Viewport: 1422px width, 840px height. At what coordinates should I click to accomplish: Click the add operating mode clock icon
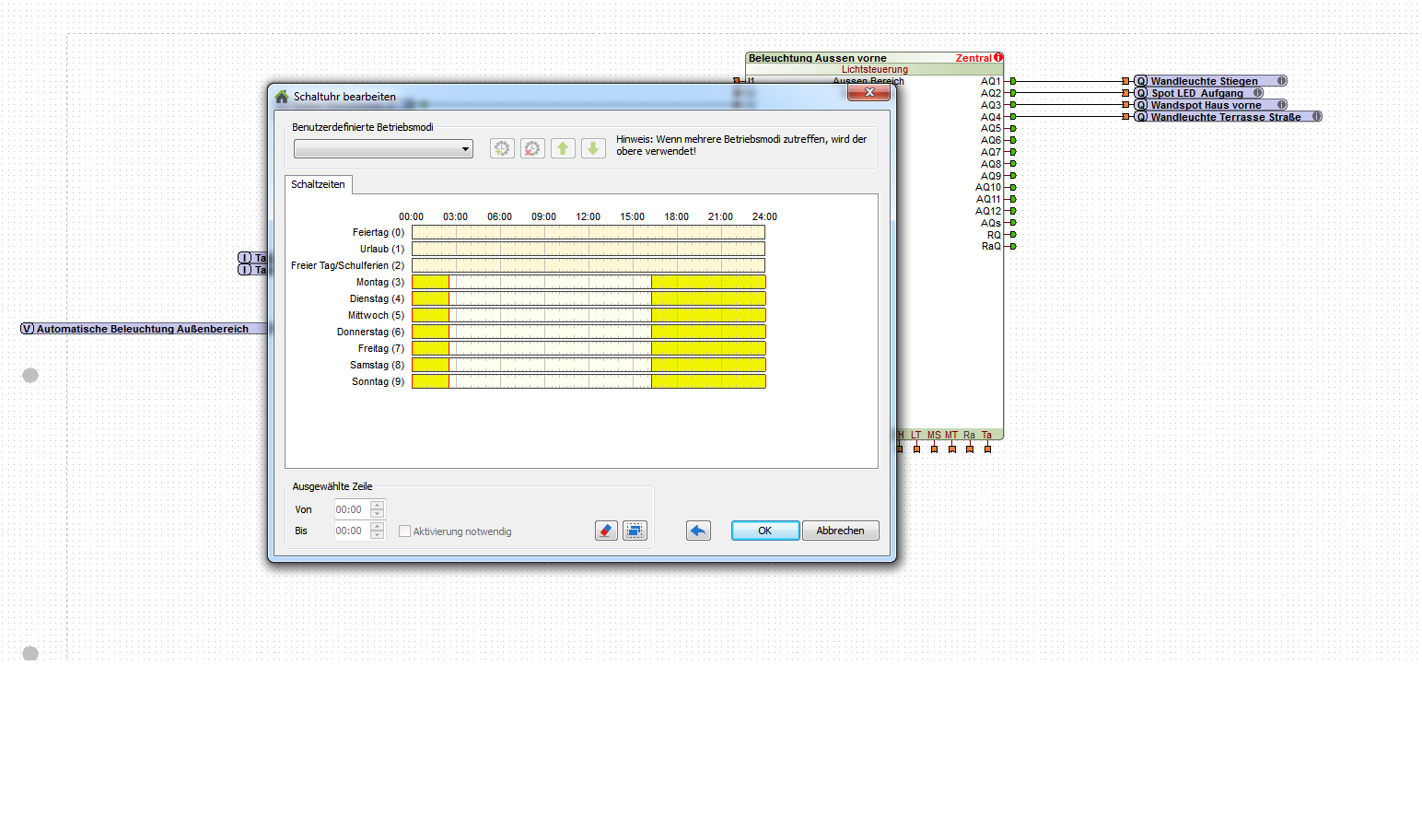(x=502, y=148)
